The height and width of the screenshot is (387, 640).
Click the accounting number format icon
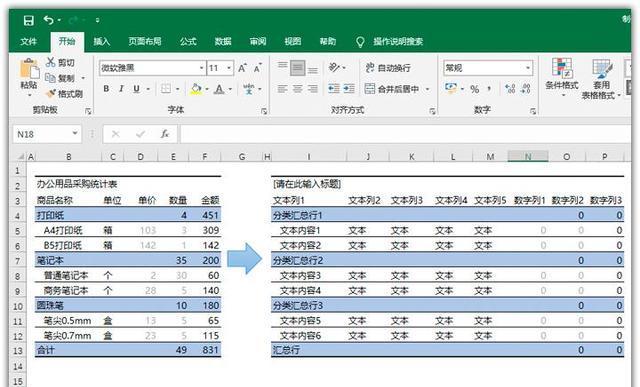point(451,89)
